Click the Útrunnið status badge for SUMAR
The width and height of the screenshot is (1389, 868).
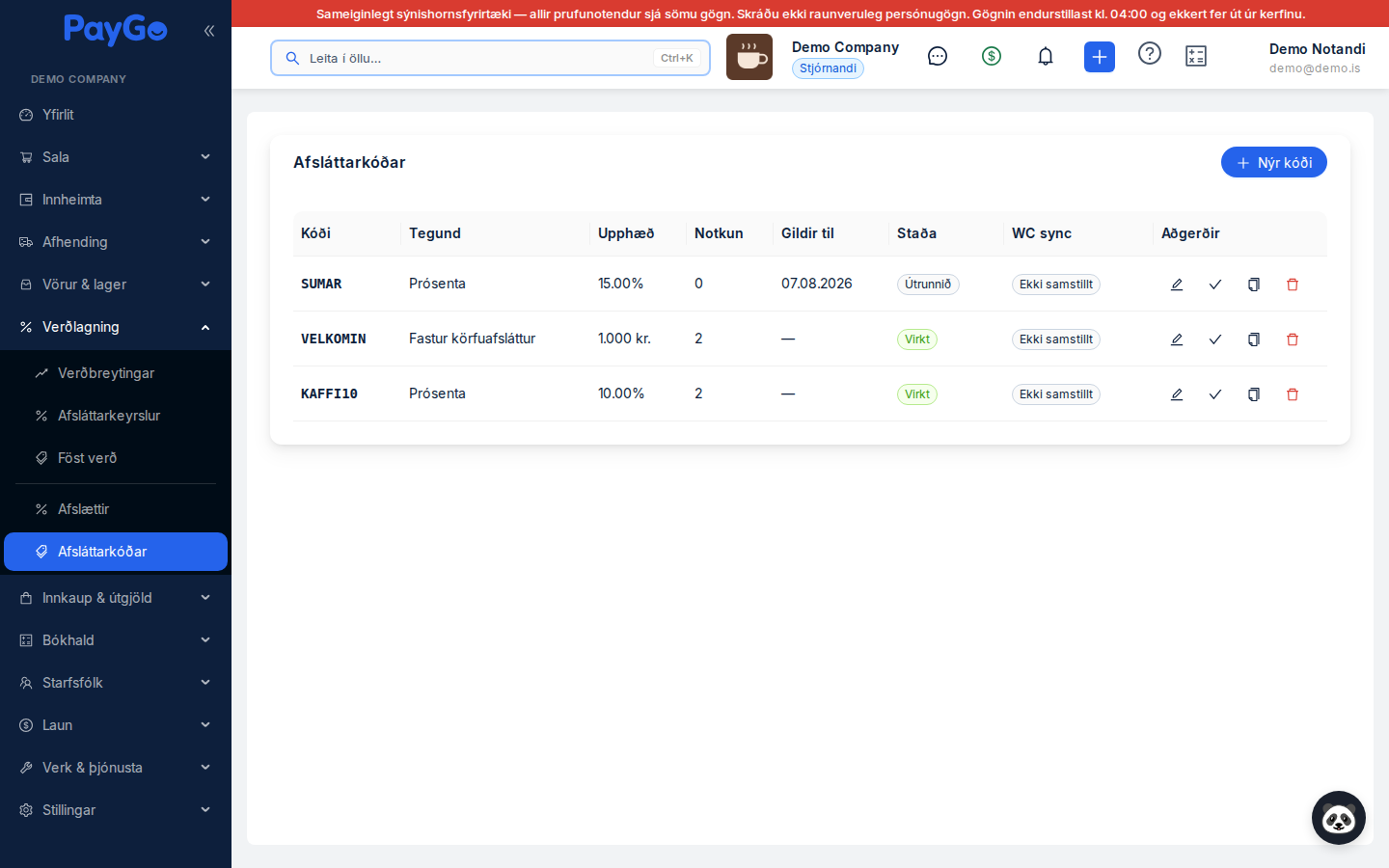pyautogui.click(x=928, y=285)
